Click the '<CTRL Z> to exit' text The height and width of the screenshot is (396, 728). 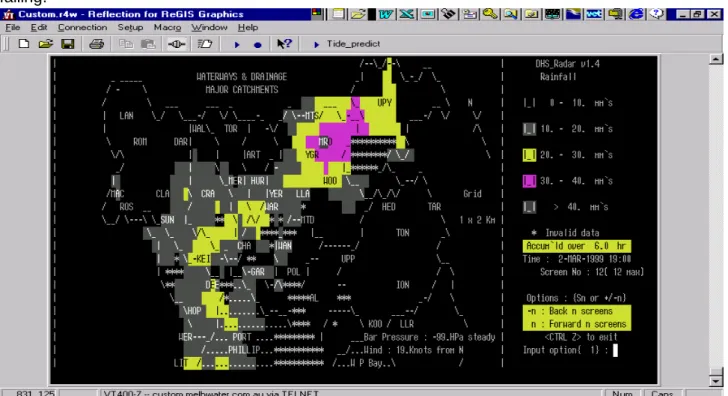point(581,337)
